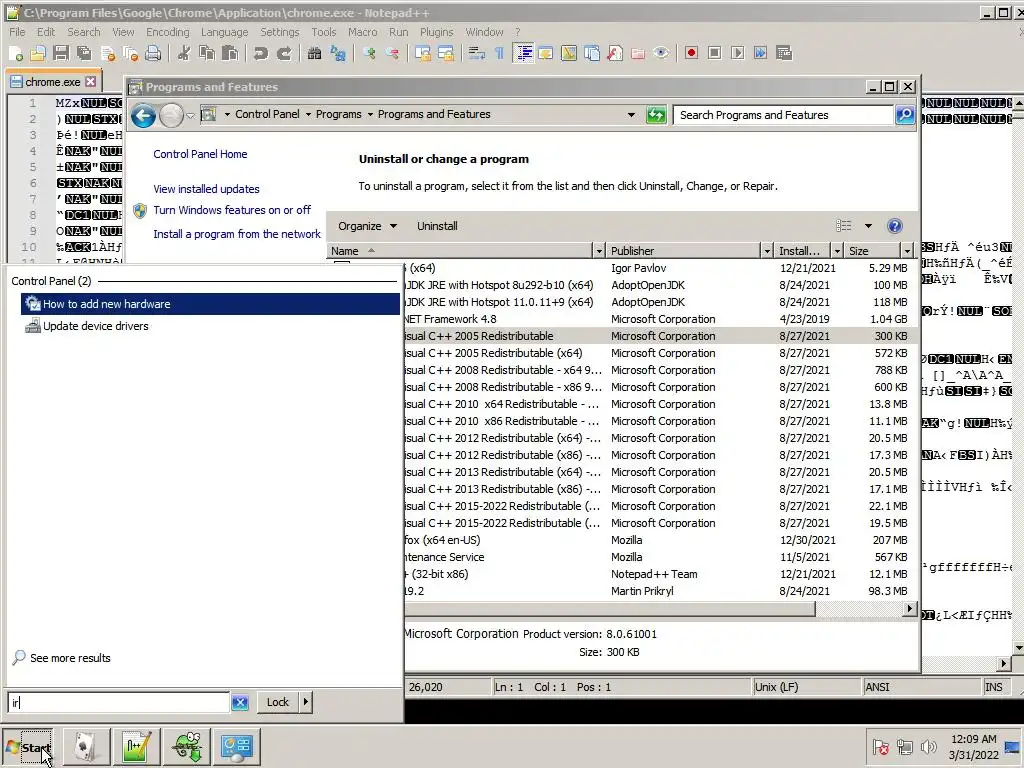Open the Plugins menu
This screenshot has width=1024, height=768.
pos(436,32)
